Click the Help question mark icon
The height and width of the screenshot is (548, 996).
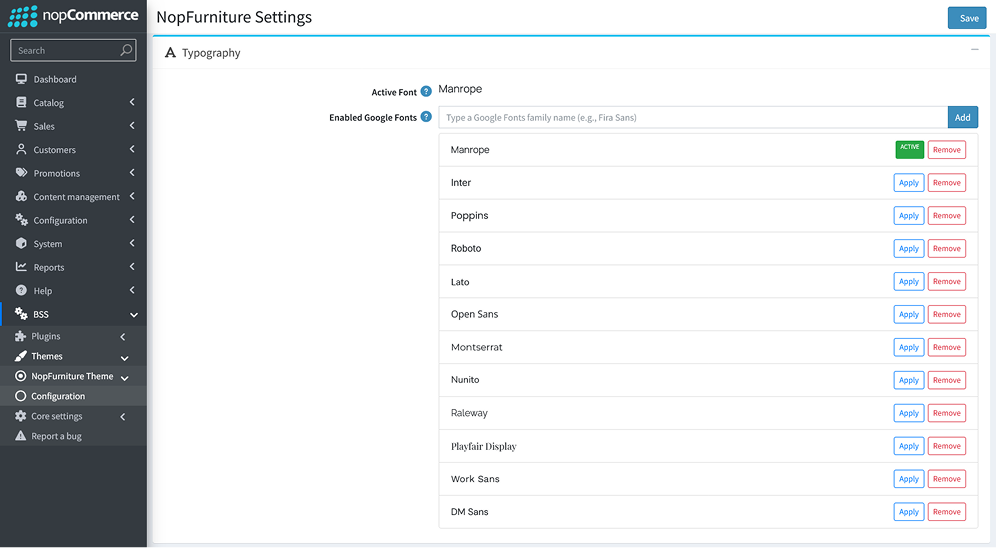21,290
